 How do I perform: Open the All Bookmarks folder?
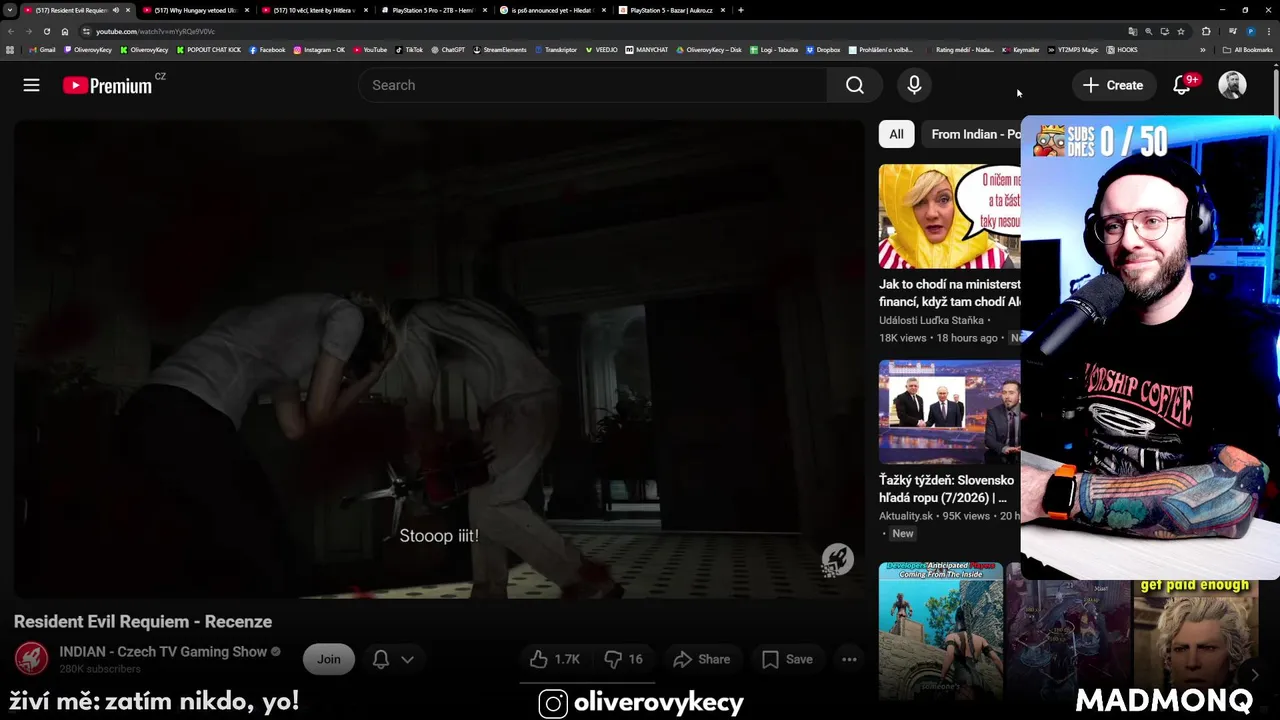1247,49
